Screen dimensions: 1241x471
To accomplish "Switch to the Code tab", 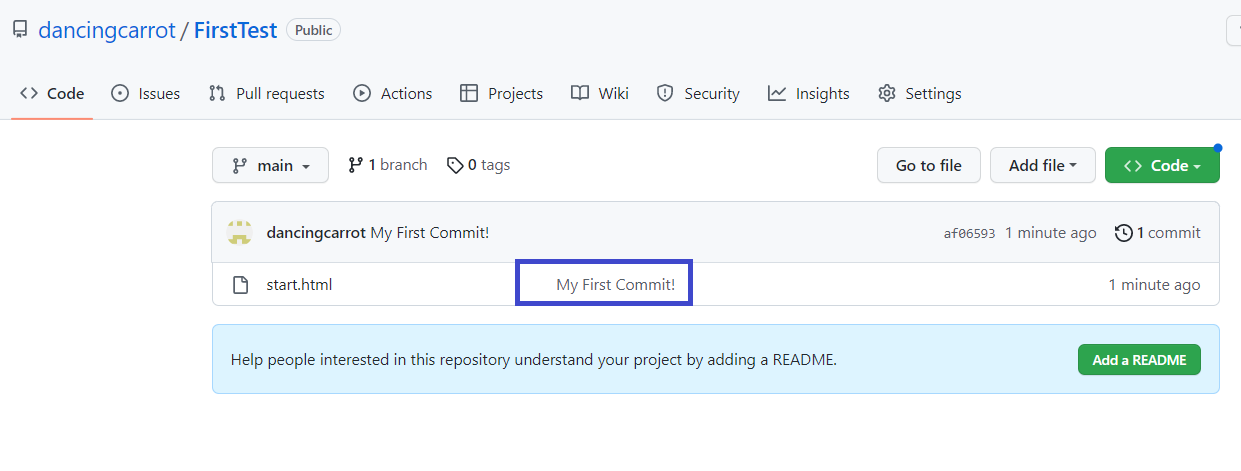I will 52,93.
